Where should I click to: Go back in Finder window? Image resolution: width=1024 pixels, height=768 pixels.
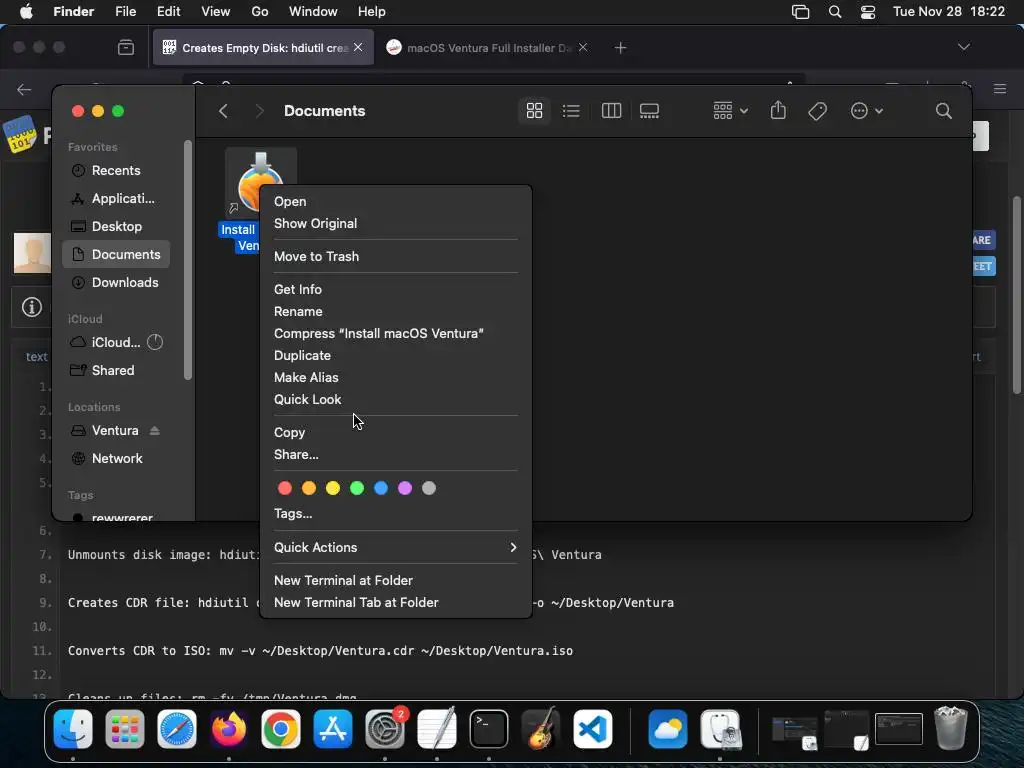[223, 111]
